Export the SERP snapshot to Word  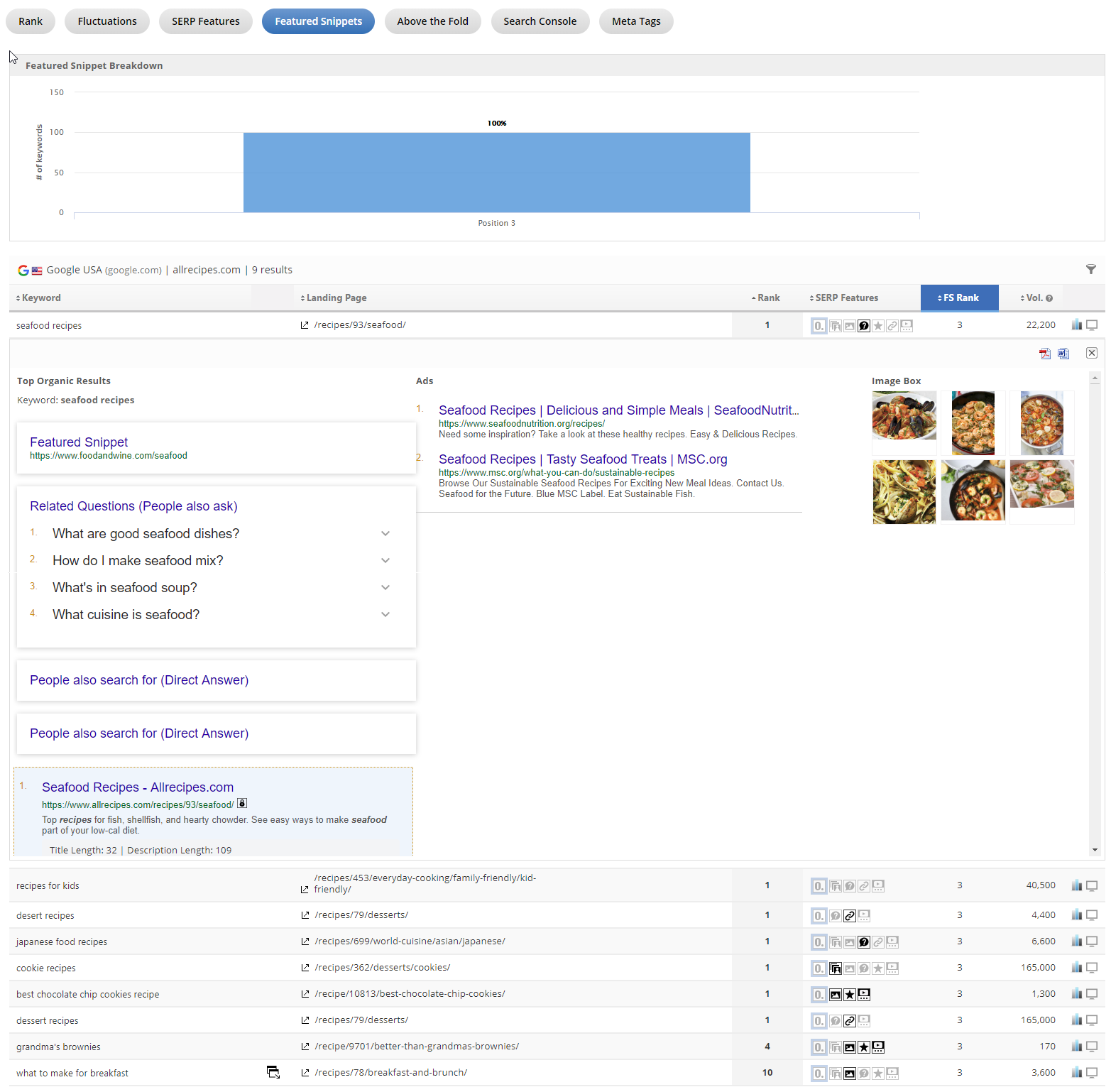tap(1063, 354)
